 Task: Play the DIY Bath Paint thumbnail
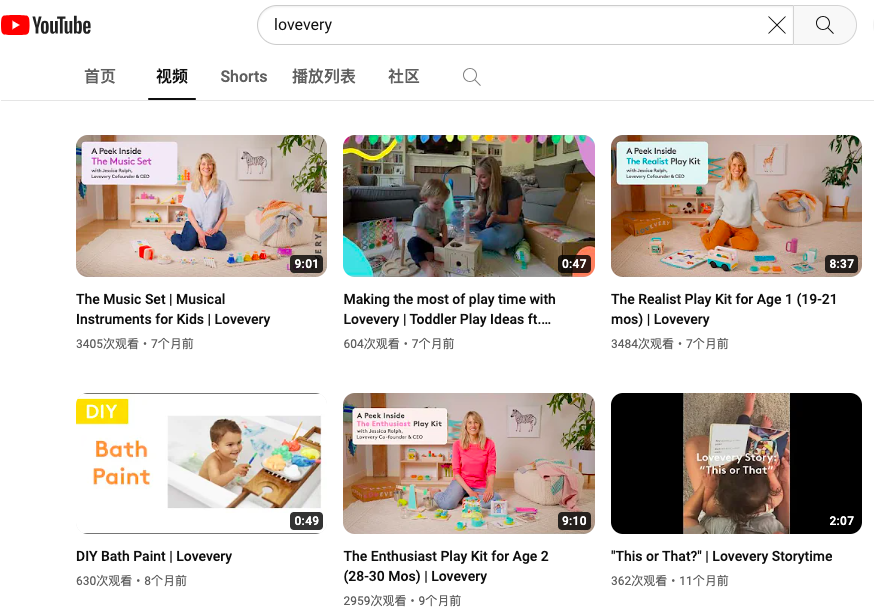(x=201, y=463)
